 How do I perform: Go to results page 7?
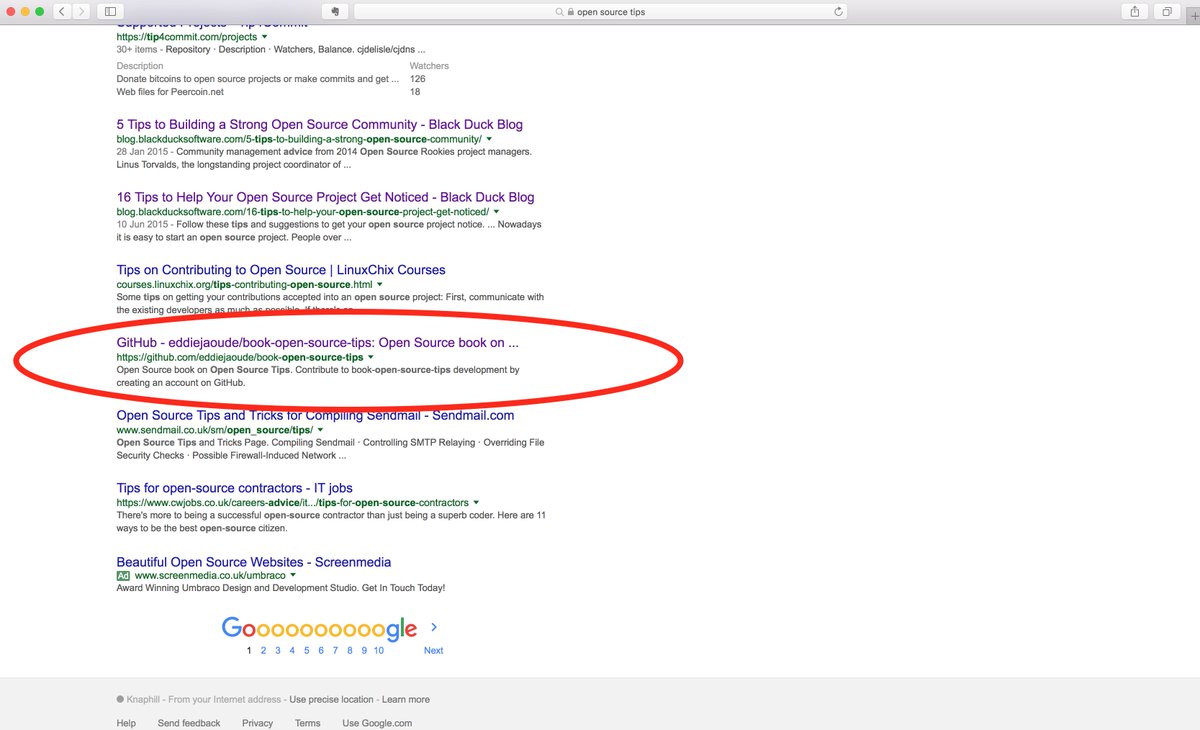click(335, 650)
